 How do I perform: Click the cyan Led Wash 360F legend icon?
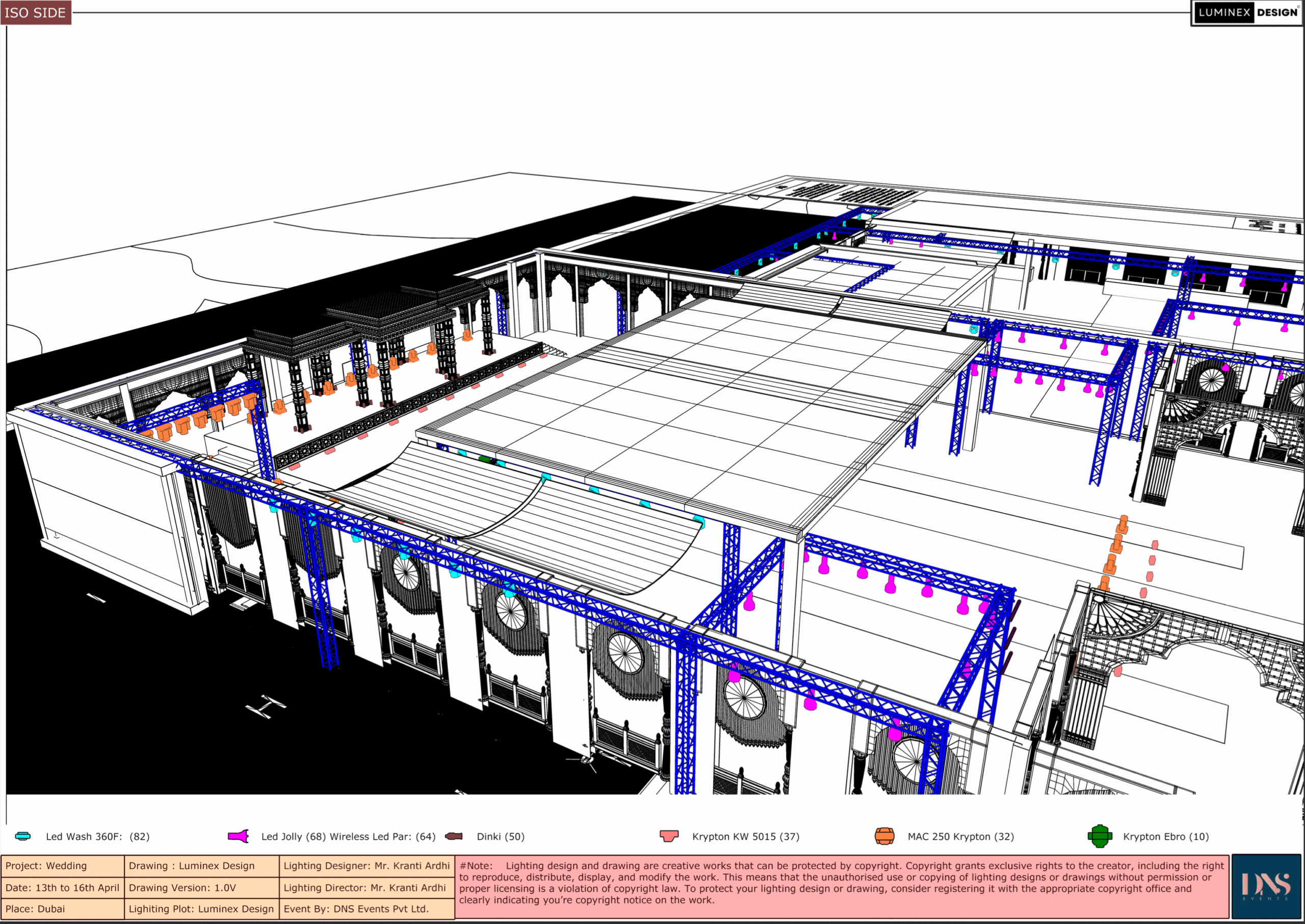[x=23, y=836]
